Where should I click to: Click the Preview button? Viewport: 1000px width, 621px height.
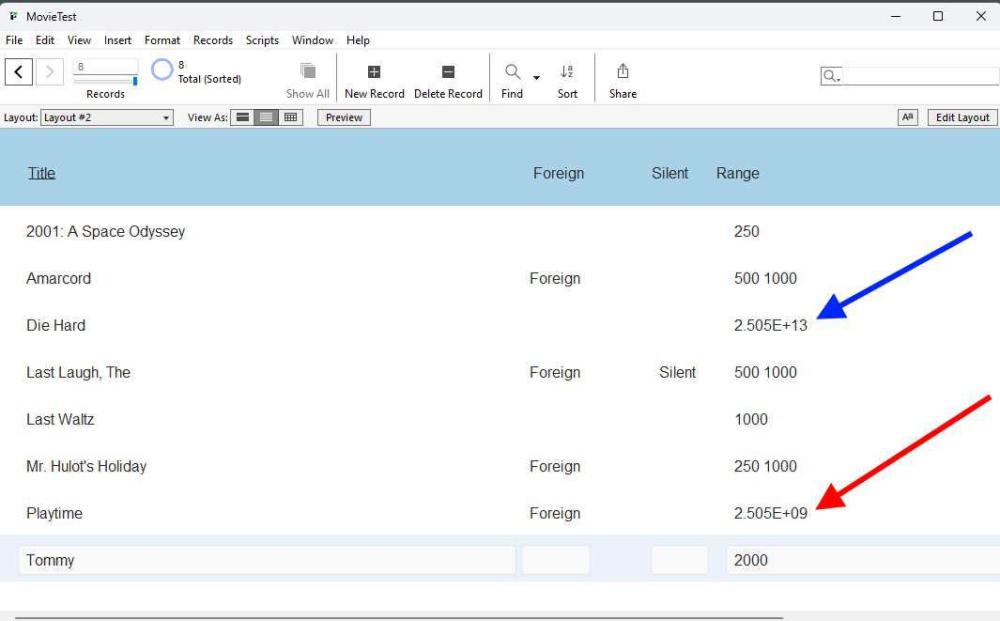click(343, 117)
